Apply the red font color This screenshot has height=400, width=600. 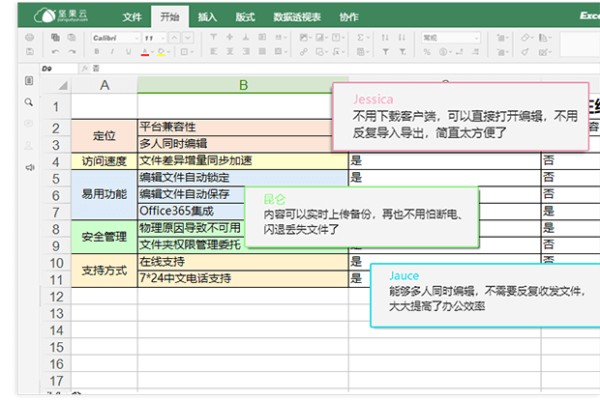point(145,52)
